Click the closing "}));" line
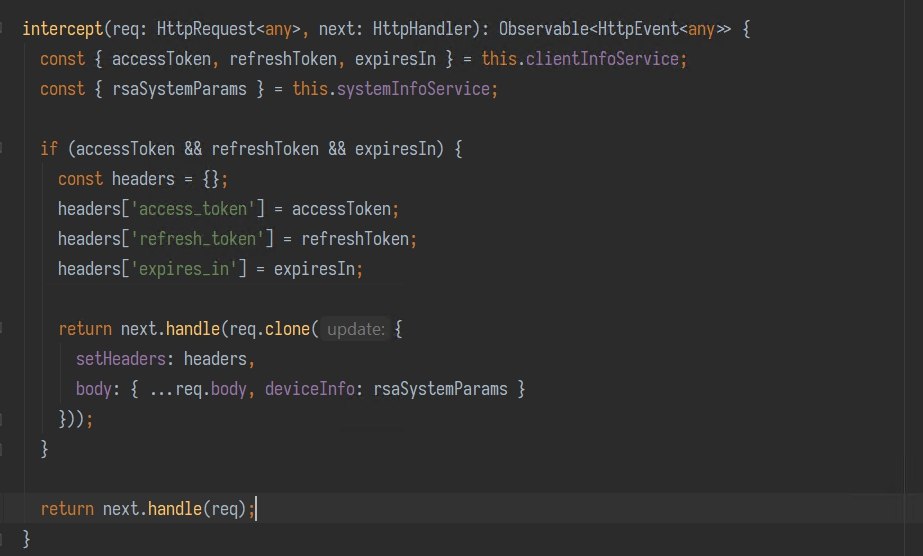The height and width of the screenshot is (556, 923). [75, 419]
